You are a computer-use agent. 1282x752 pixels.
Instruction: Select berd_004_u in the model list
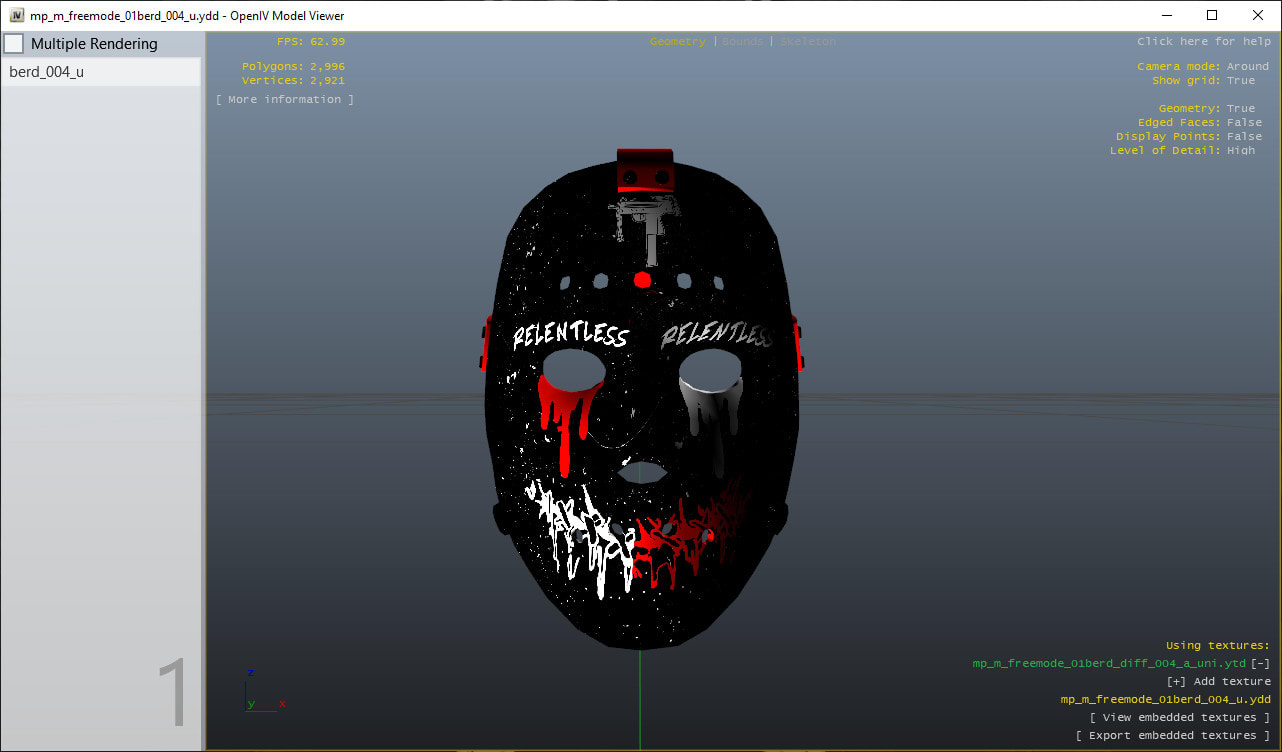pyautogui.click(x=101, y=72)
